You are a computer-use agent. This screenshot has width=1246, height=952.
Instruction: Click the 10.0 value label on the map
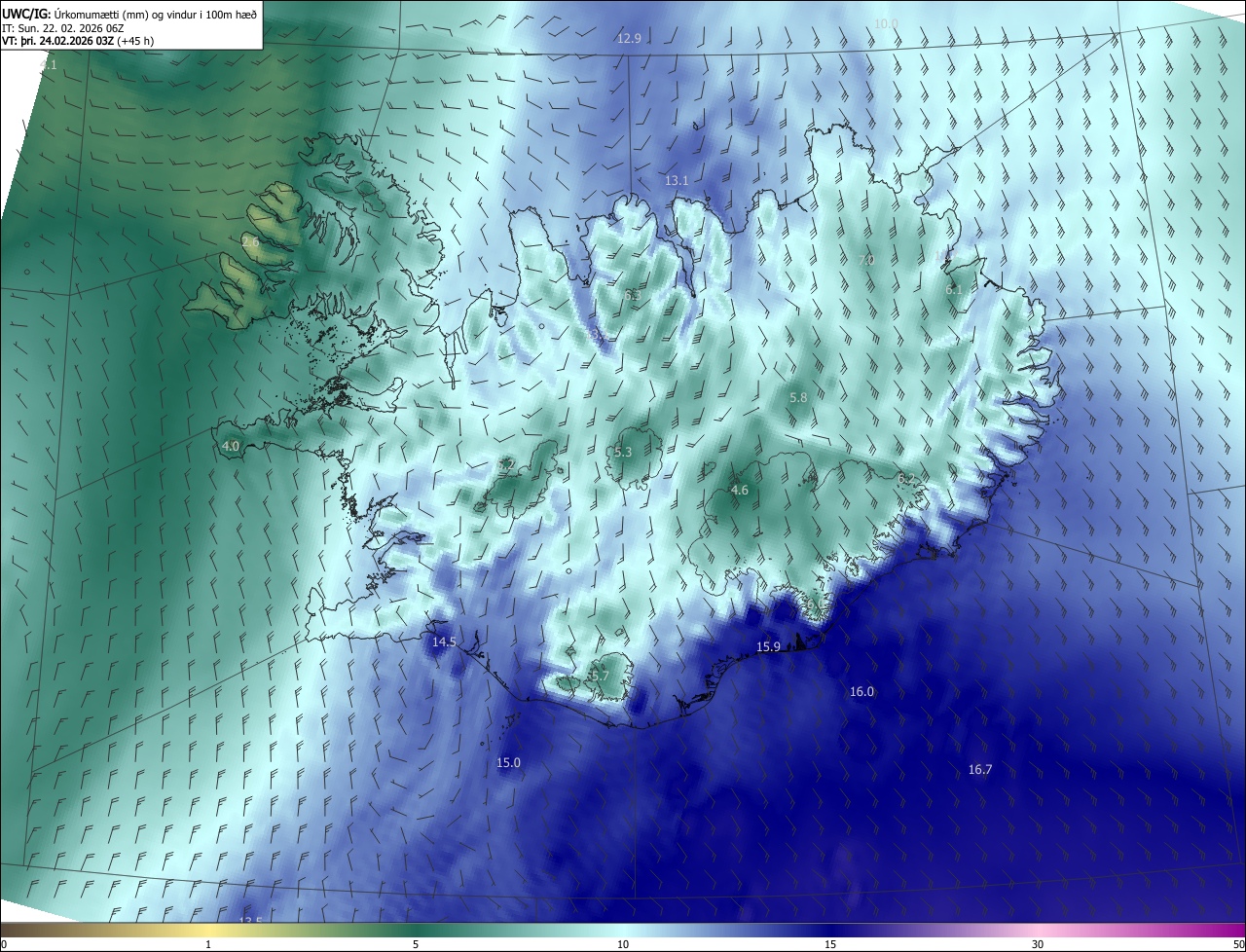pyautogui.click(x=886, y=23)
